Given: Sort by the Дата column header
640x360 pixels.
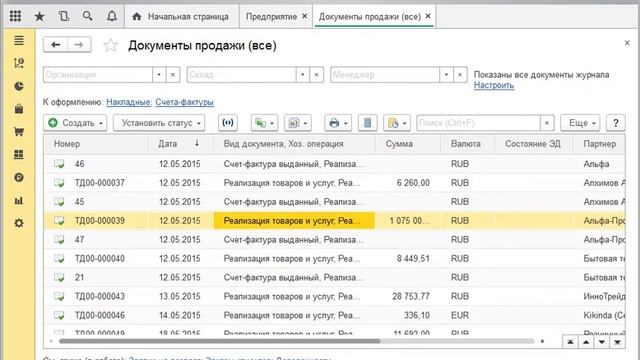Looking at the screenshot, I should (x=180, y=144).
